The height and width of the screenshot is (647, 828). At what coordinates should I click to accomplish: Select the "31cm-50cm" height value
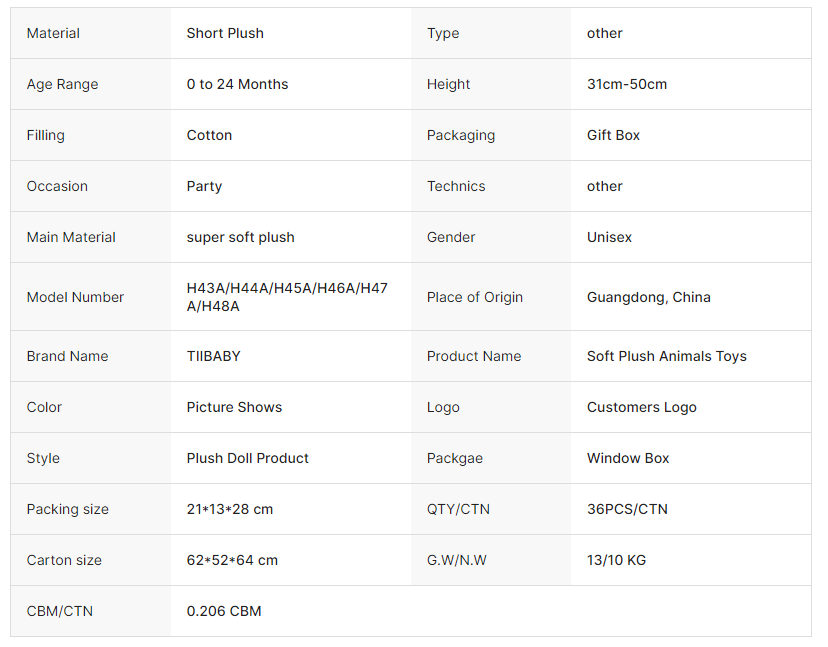pyautogui.click(x=626, y=84)
